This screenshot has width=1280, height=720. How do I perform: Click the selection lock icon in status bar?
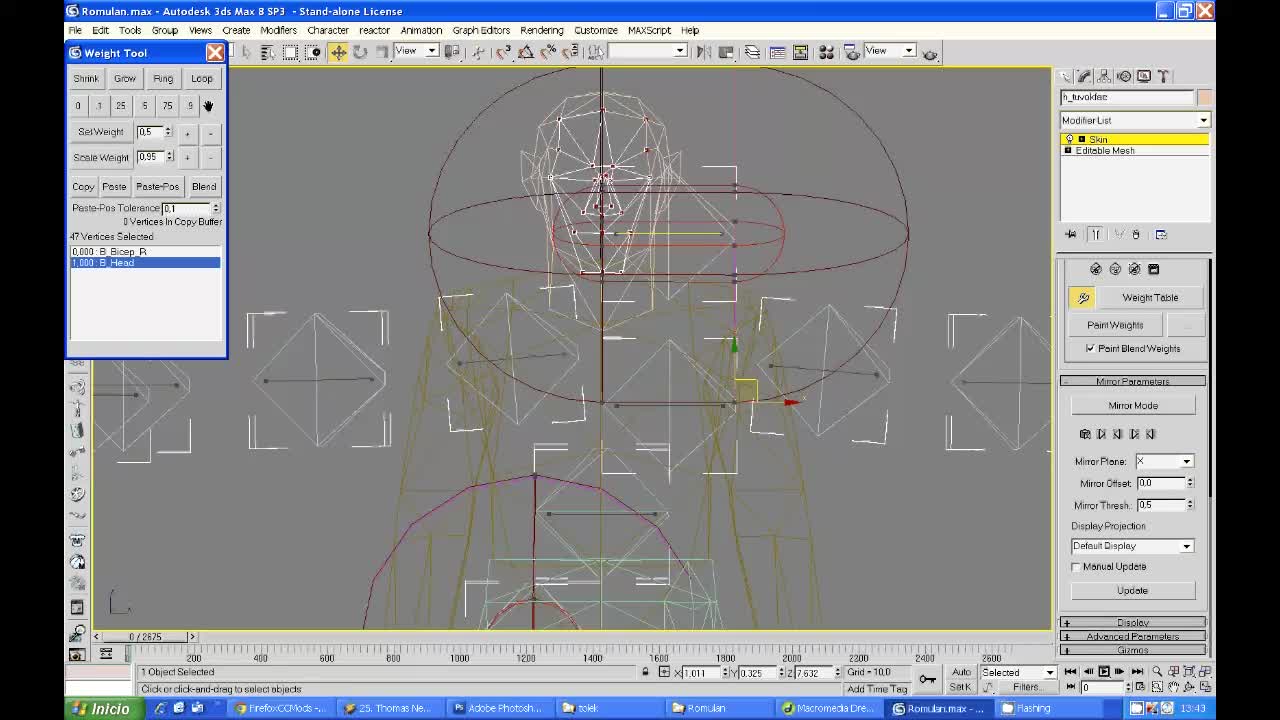coord(645,672)
